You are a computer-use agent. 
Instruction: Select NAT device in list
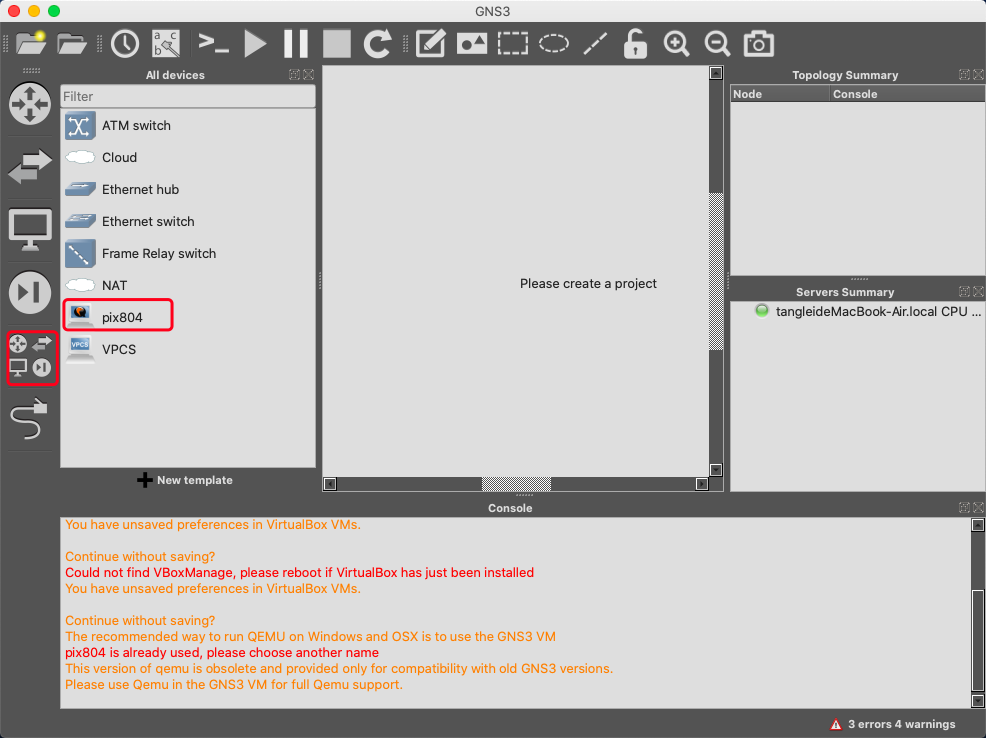(187, 285)
